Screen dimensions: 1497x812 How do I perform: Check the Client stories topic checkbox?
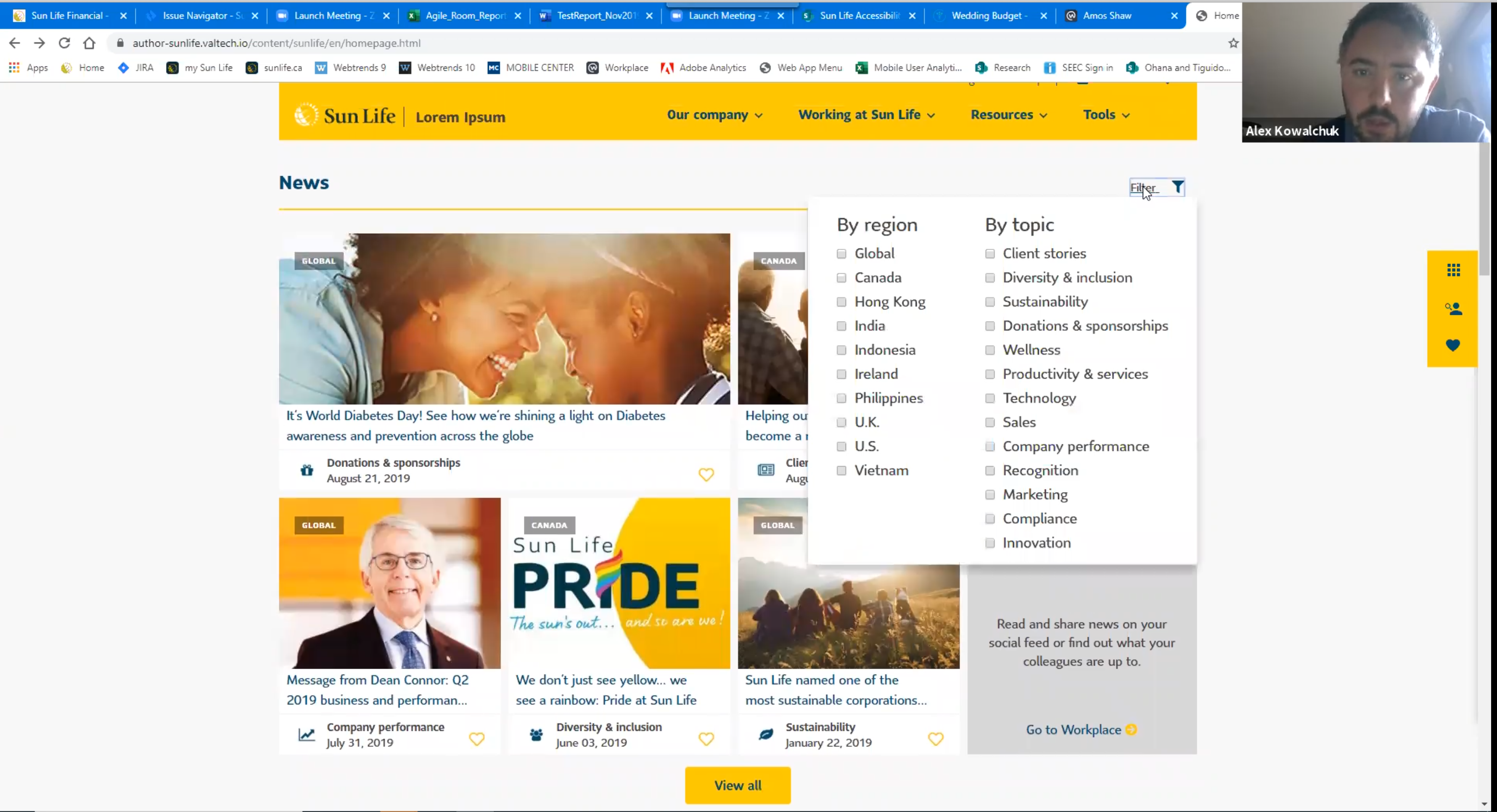[990, 254]
